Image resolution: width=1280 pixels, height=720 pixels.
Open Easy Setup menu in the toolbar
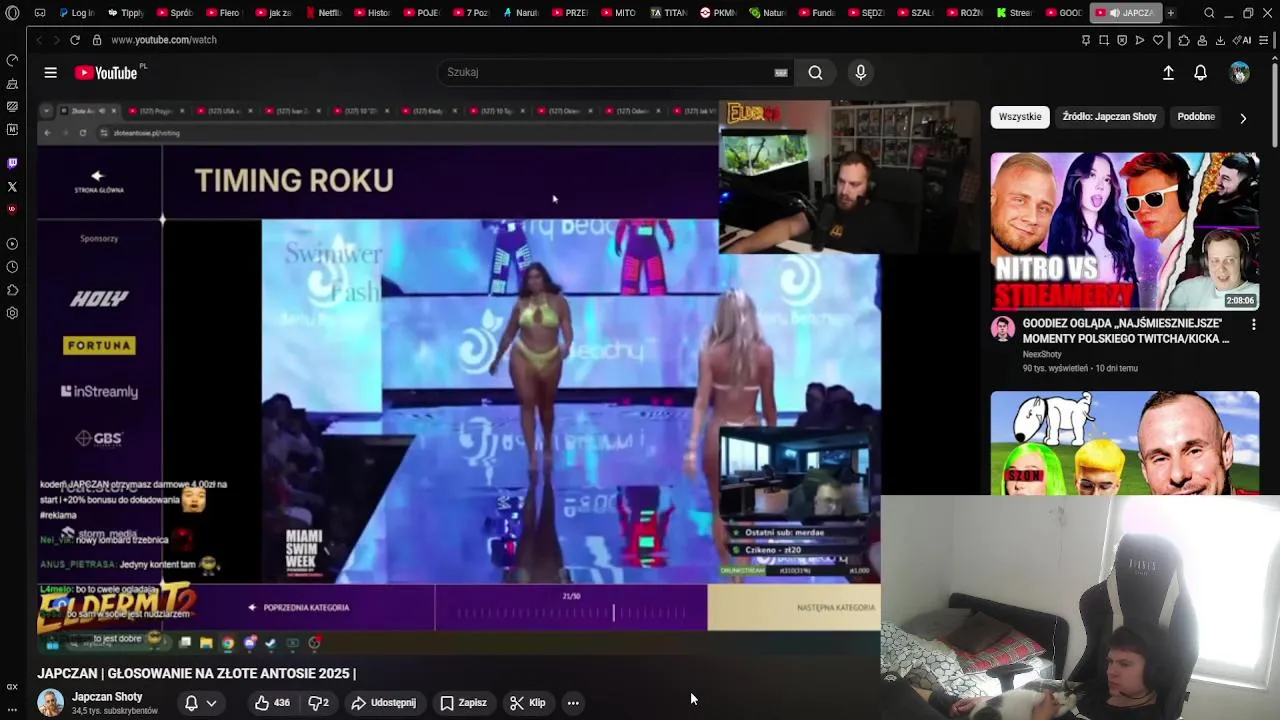pyautogui.click(x=1264, y=40)
